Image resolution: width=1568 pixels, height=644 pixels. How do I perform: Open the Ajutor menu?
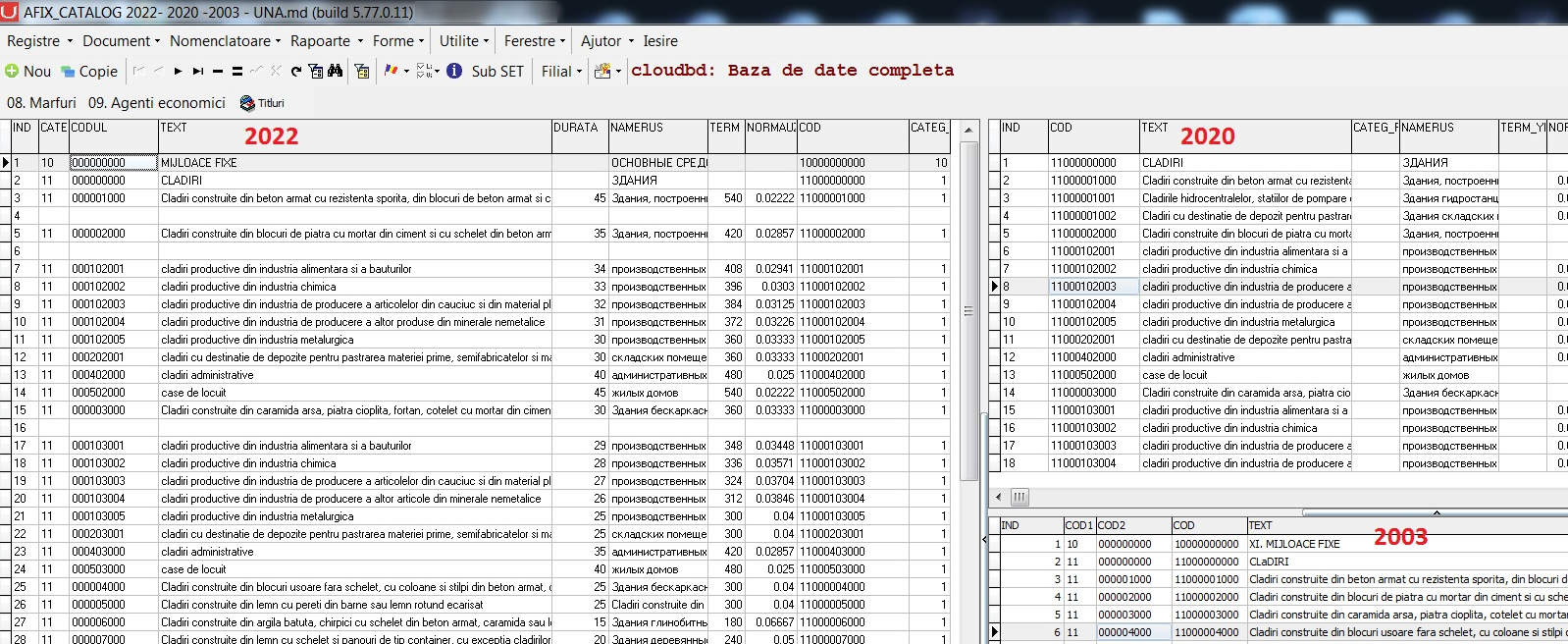click(x=606, y=41)
